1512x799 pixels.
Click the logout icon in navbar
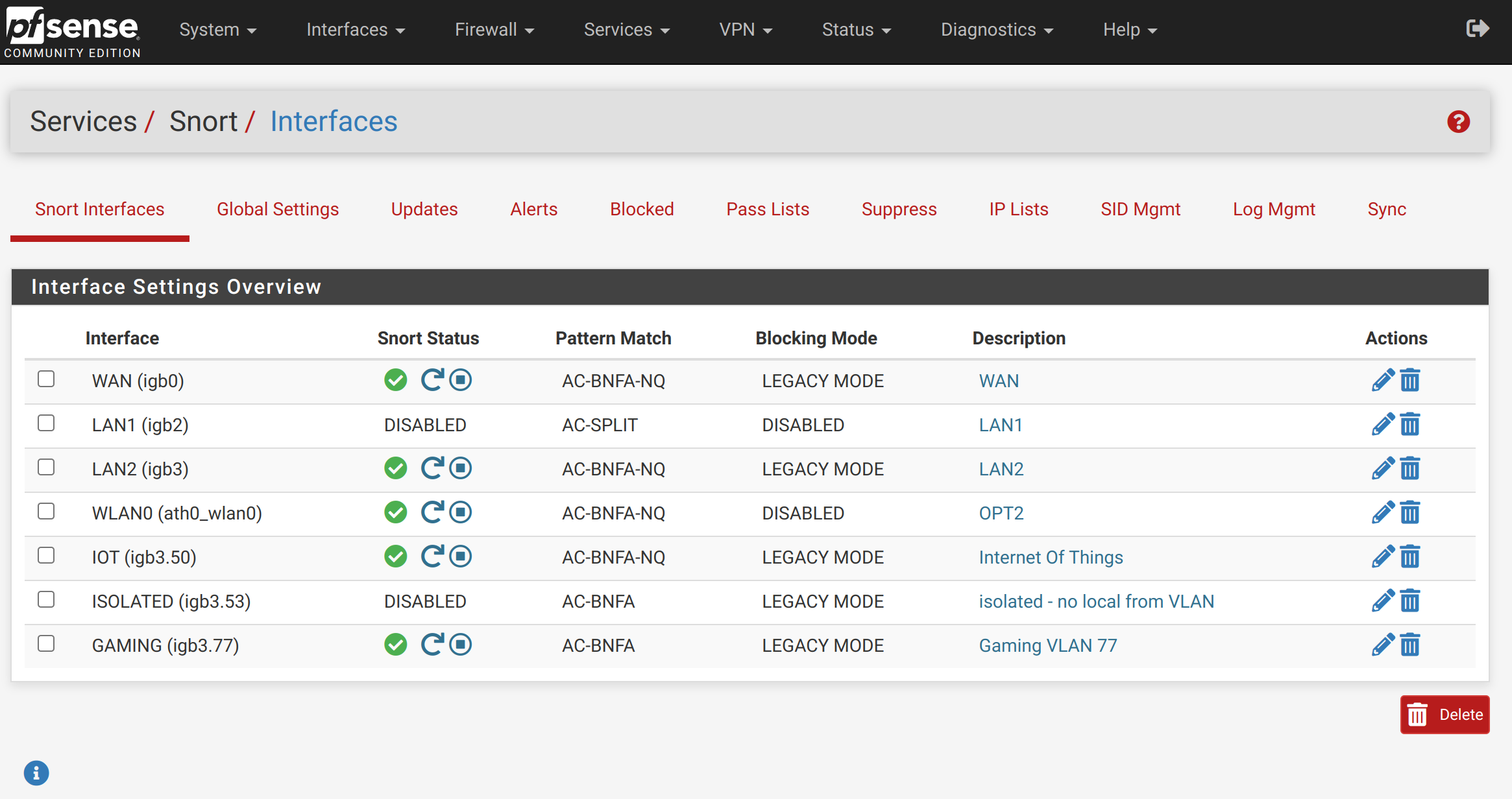[1478, 29]
